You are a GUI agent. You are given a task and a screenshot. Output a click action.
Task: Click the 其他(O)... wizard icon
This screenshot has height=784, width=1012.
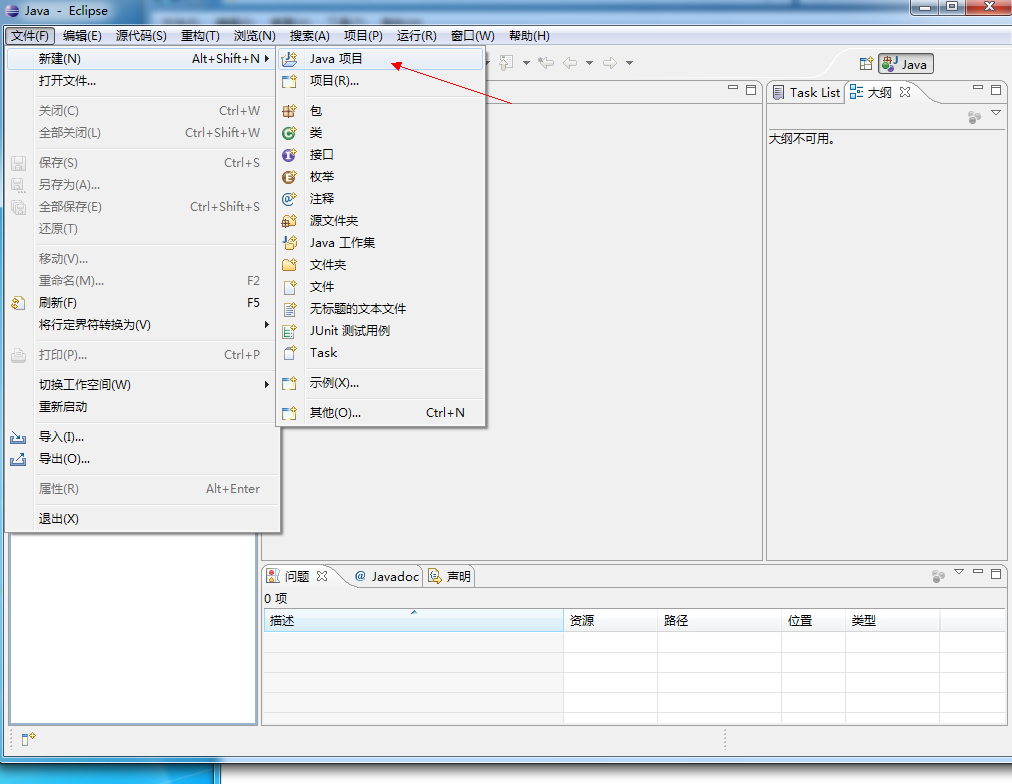point(289,412)
